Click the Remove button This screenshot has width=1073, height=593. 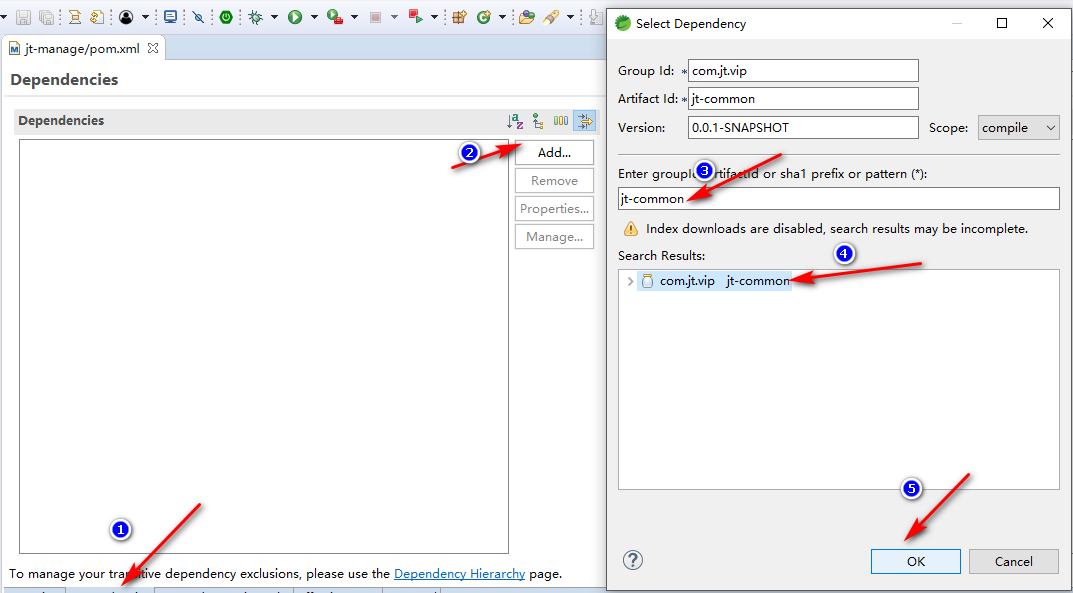coord(554,181)
